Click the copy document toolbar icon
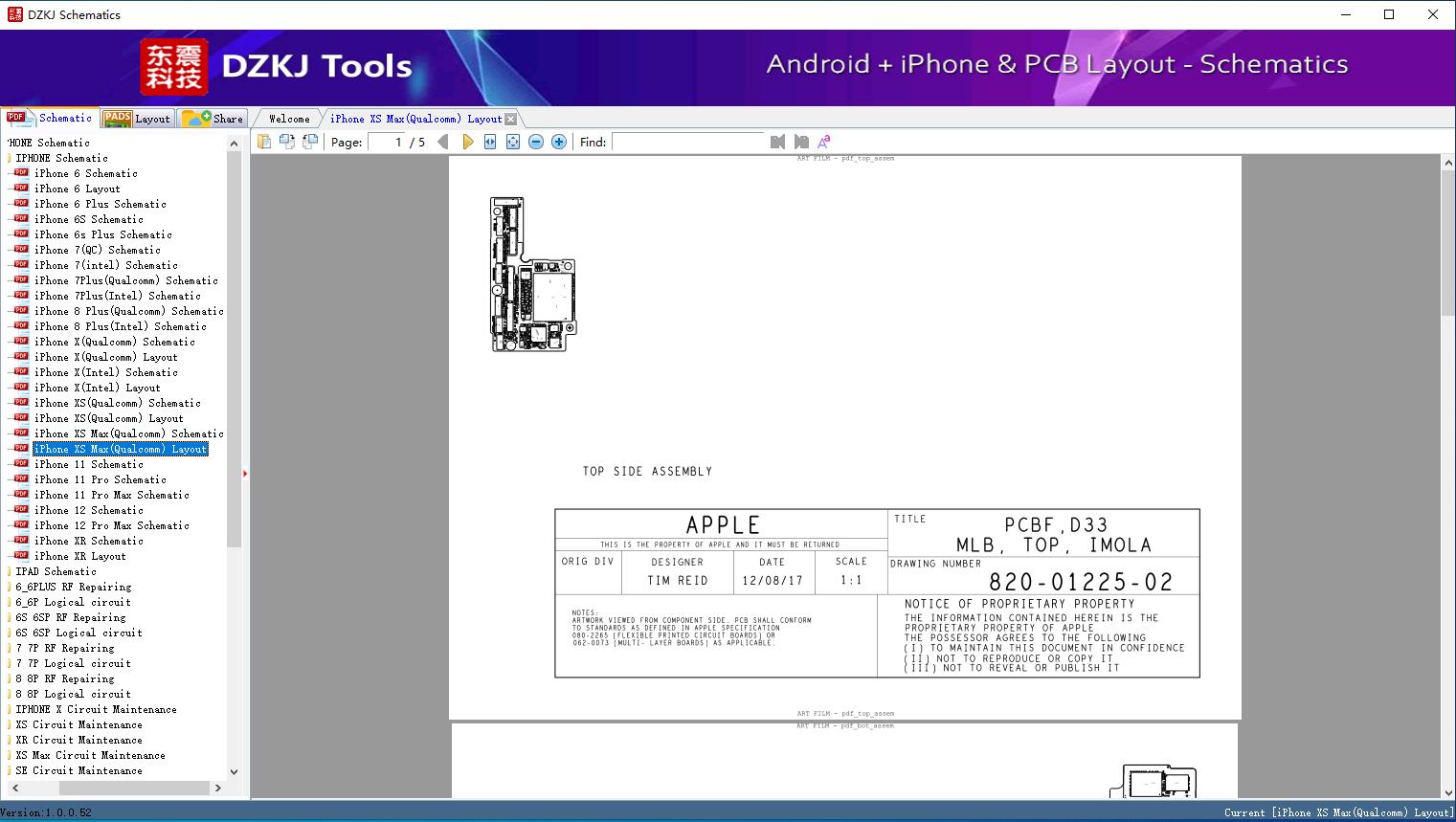Image resolution: width=1456 pixels, height=822 pixels. pos(264,142)
